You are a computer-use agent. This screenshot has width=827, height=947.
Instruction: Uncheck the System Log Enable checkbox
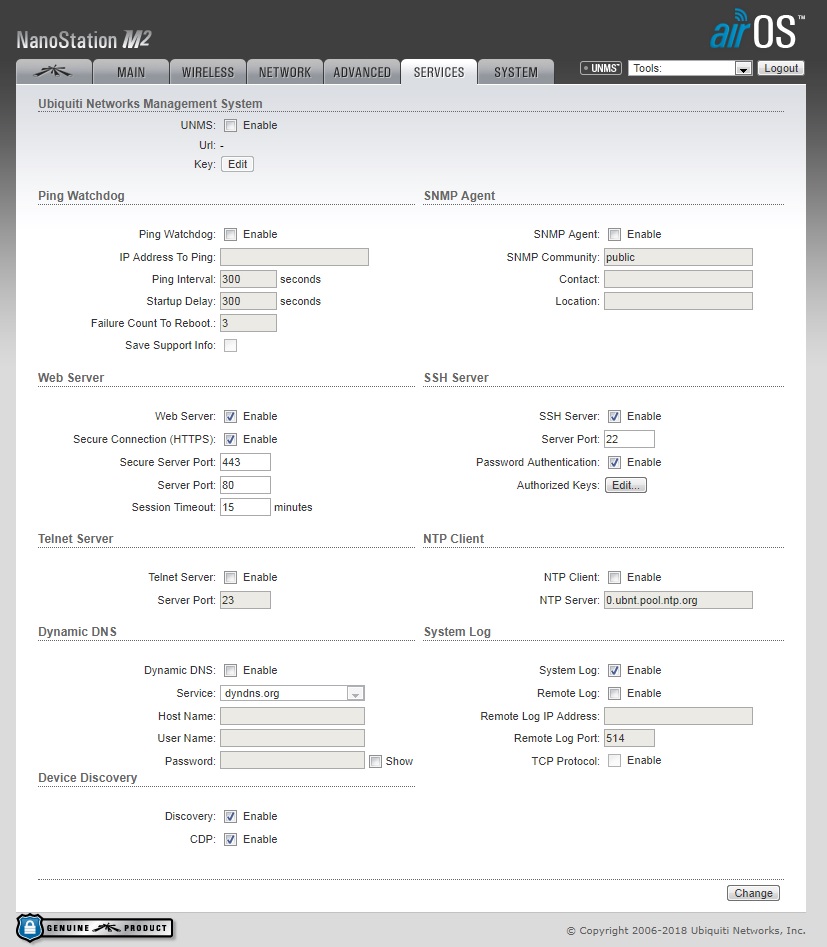pyautogui.click(x=614, y=670)
